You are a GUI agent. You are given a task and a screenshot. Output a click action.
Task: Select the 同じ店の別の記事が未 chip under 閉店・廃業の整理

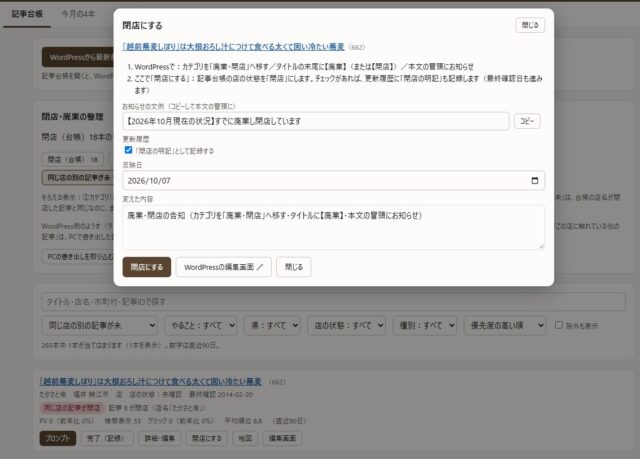point(78,177)
